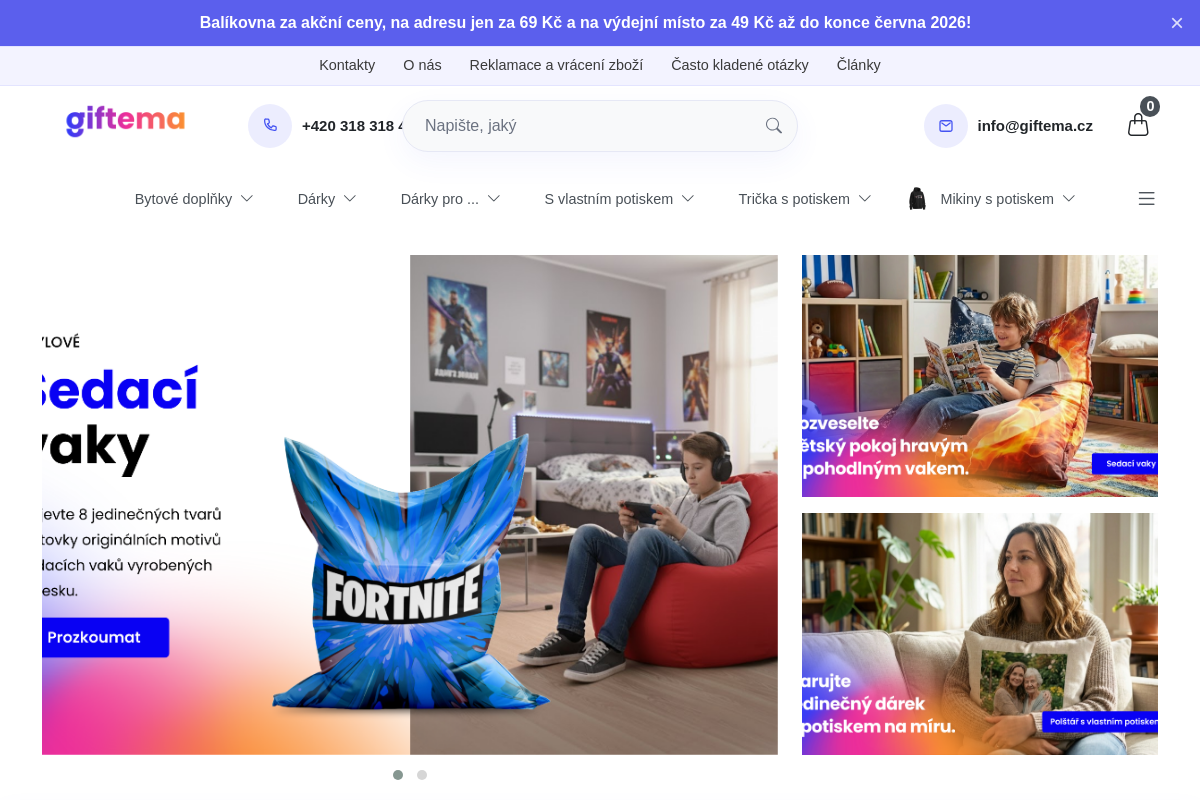Select the first carousel slide dot
This screenshot has width=1200, height=800.
[x=398, y=775]
